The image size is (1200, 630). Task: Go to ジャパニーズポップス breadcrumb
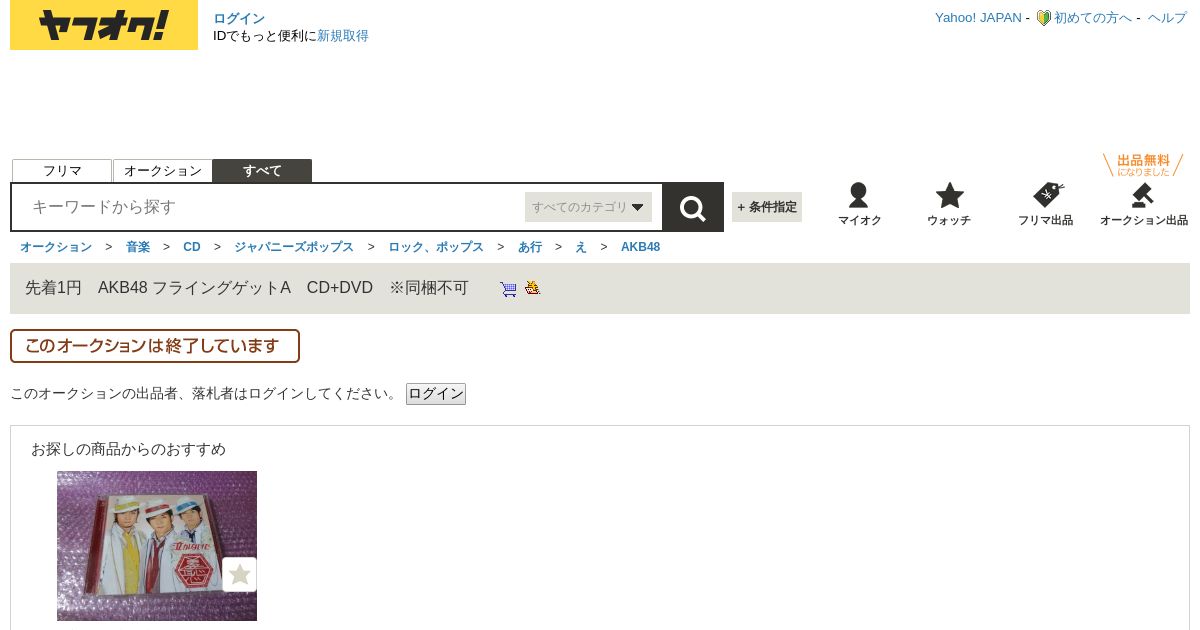[x=294, y=247]
